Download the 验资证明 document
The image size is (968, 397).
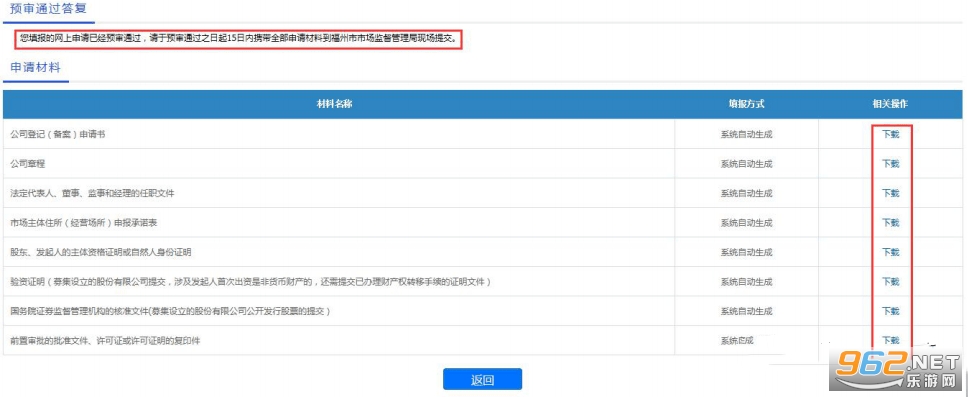pos(890,282)
